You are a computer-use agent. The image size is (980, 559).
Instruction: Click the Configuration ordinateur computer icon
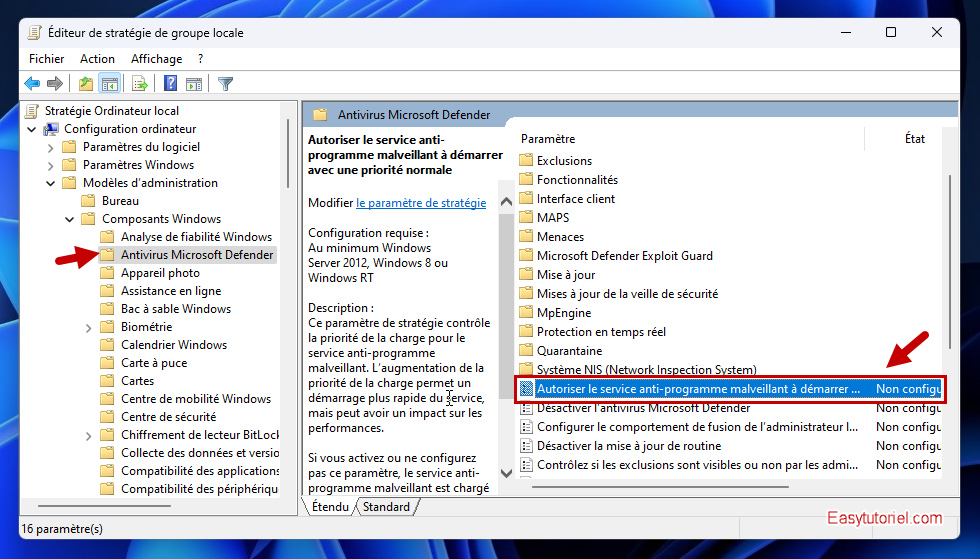pyautogui.click(x=51, y=129)
